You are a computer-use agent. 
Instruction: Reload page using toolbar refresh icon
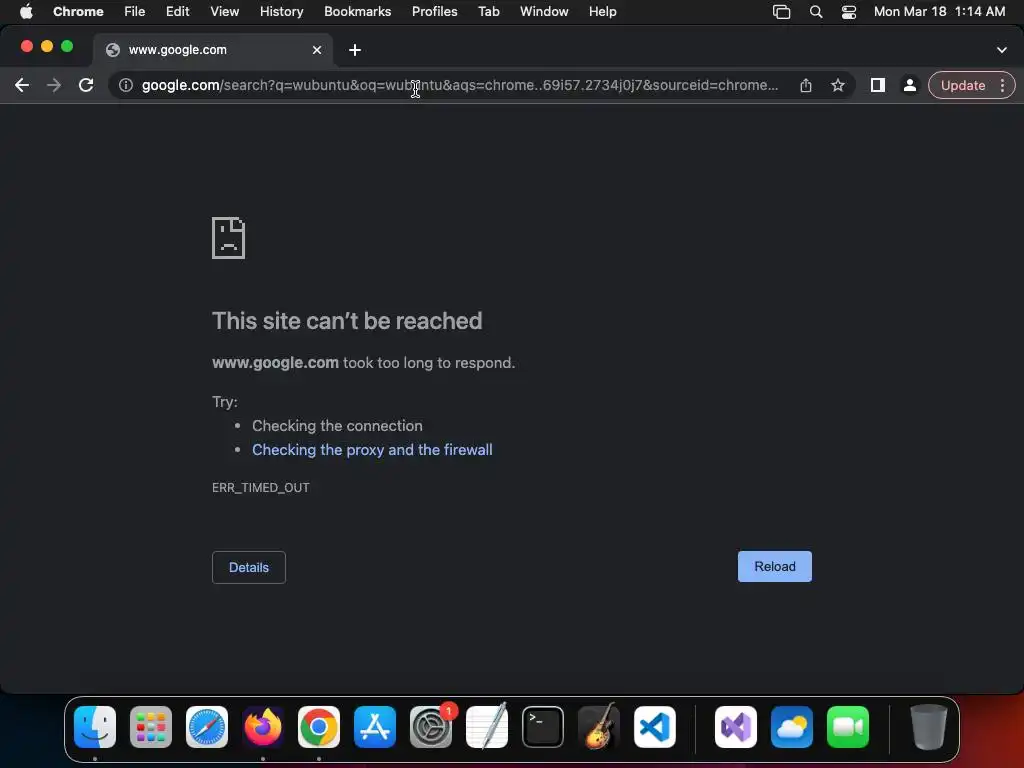(86, 86)
